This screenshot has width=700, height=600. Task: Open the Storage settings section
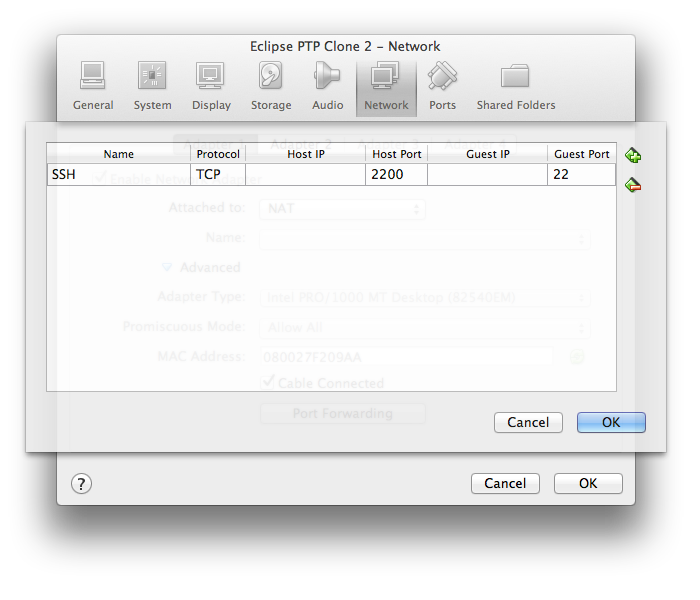point(271,86)
